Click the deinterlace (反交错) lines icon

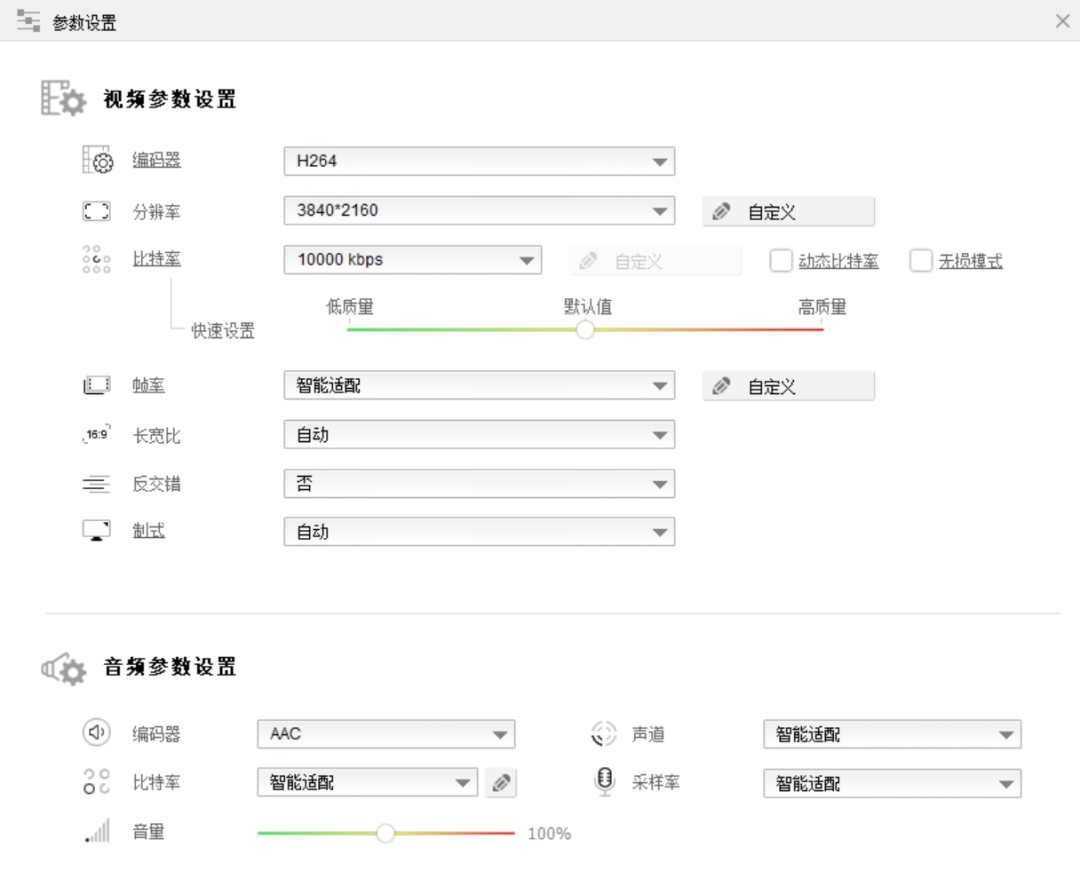pyautogui.click(x=96, y=484)
